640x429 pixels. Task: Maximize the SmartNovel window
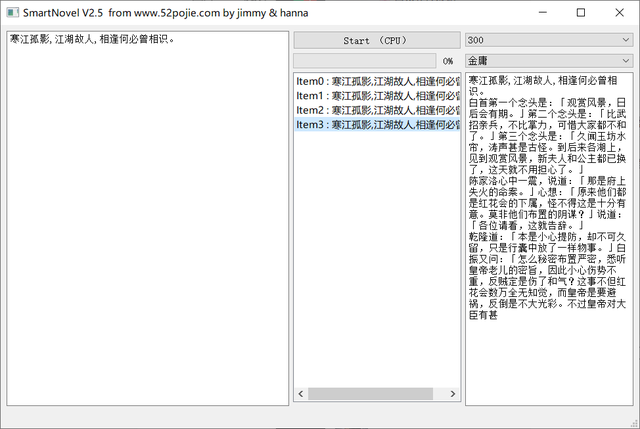pos(581,13)
